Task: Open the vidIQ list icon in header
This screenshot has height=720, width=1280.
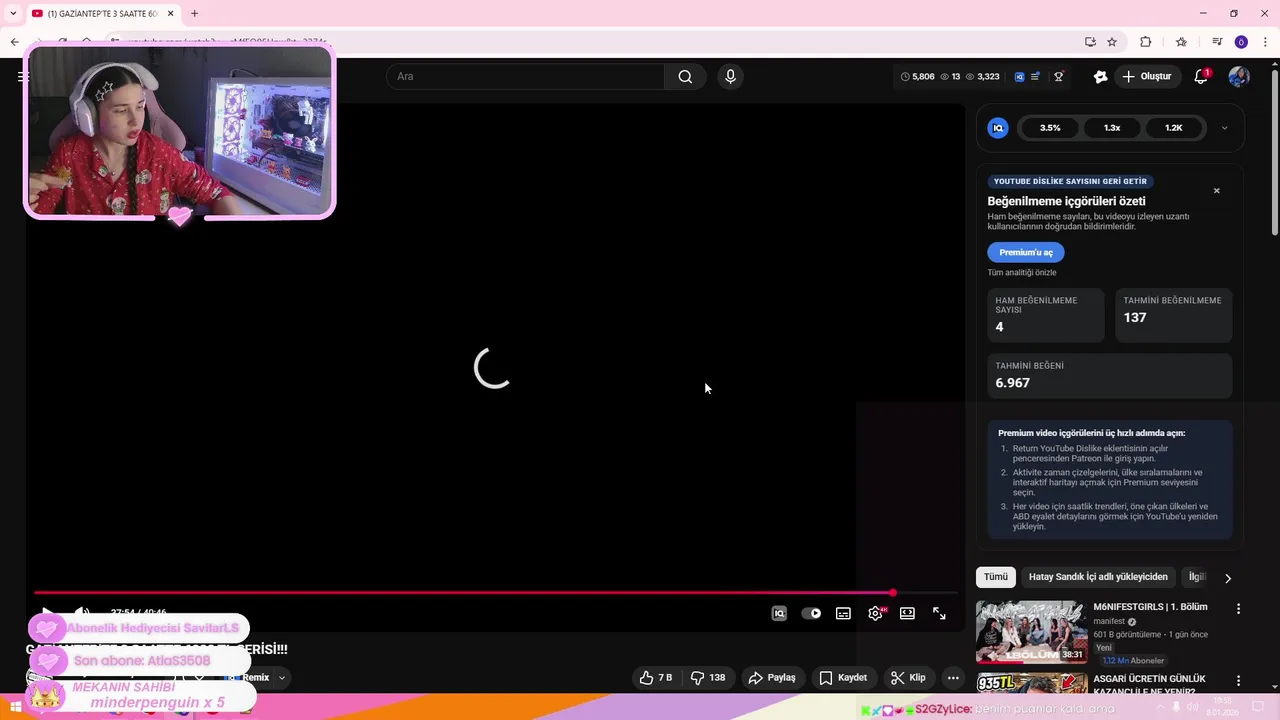Action: pyautogui.click(x=1035, y=77)
